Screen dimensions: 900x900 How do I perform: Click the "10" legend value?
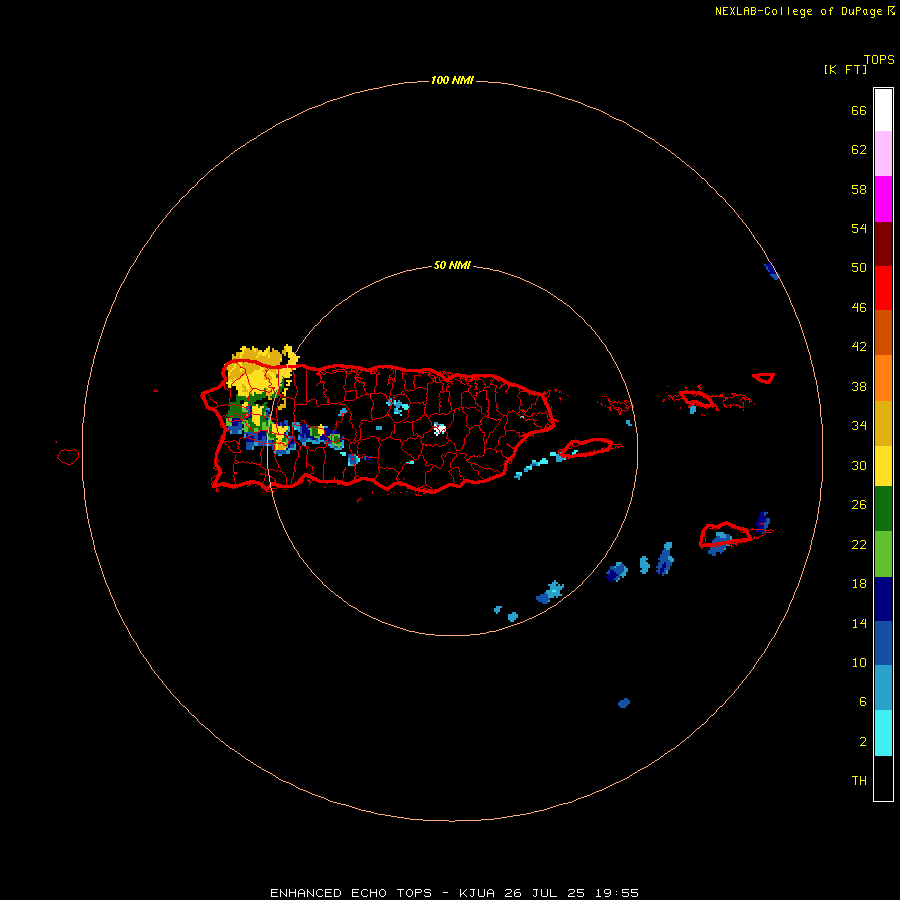(x=859, y=663)
